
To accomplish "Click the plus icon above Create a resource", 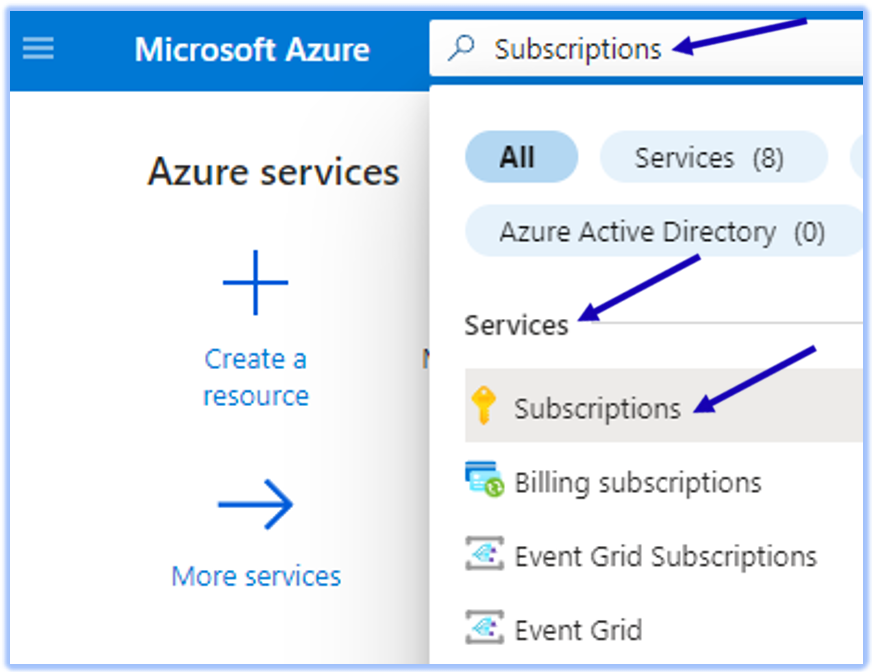I will coord(256,283).
